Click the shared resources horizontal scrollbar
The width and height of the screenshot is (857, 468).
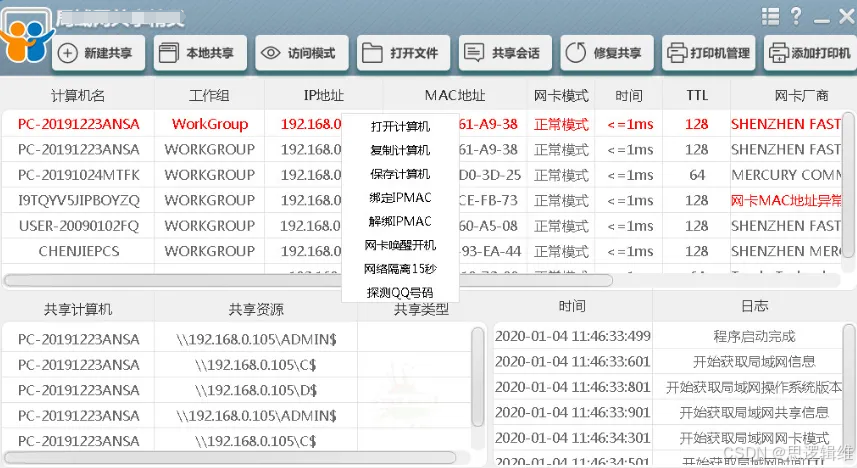click(230, 457)
